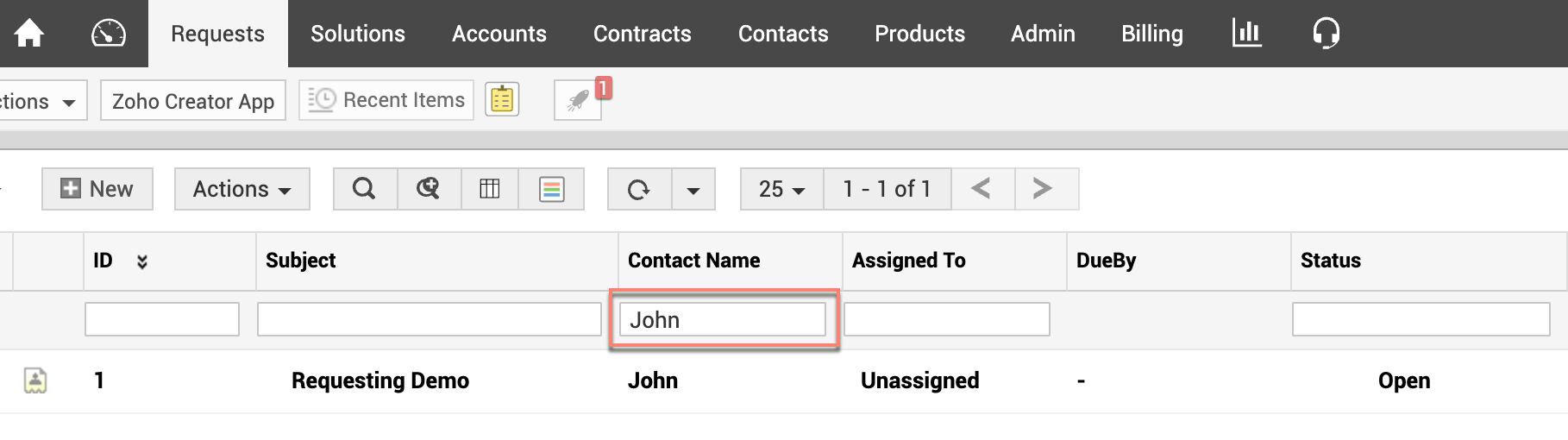Open the reports bar chart icon
The width and height of the screenshot is (1568, 440).
(x=1246, y=34)
